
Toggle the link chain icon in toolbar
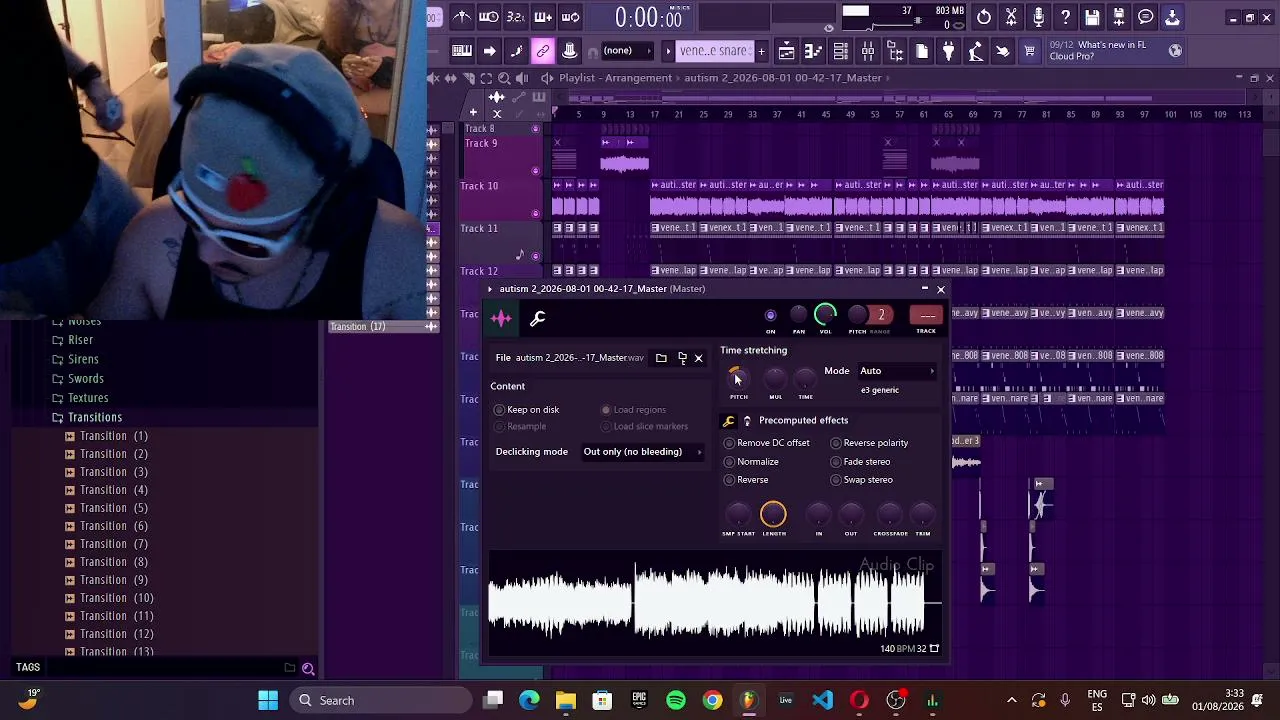click(543, 51)
